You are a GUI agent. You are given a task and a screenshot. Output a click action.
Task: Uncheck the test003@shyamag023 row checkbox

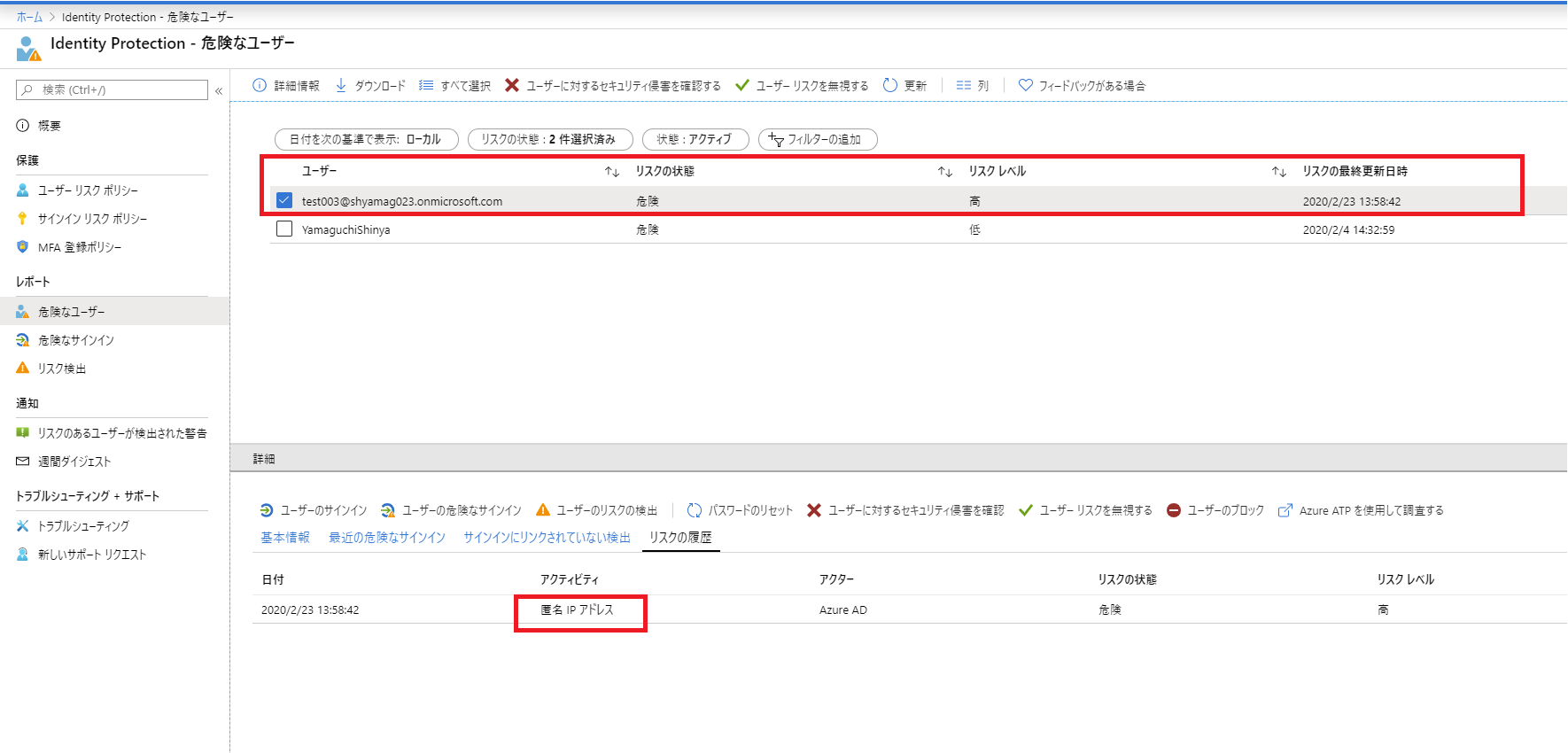tap(284, 200)
